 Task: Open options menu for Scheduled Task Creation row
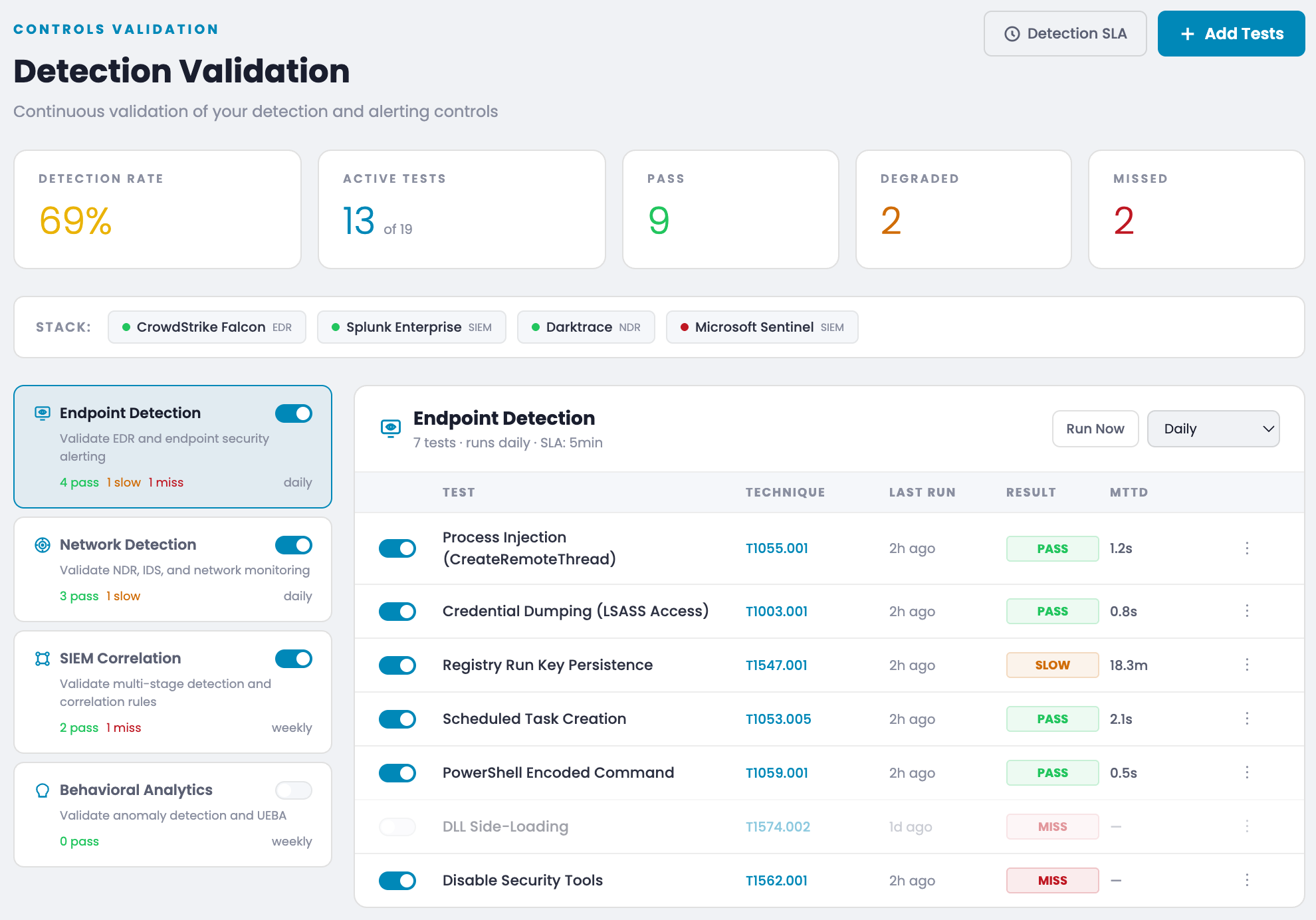coord(1247,719)
